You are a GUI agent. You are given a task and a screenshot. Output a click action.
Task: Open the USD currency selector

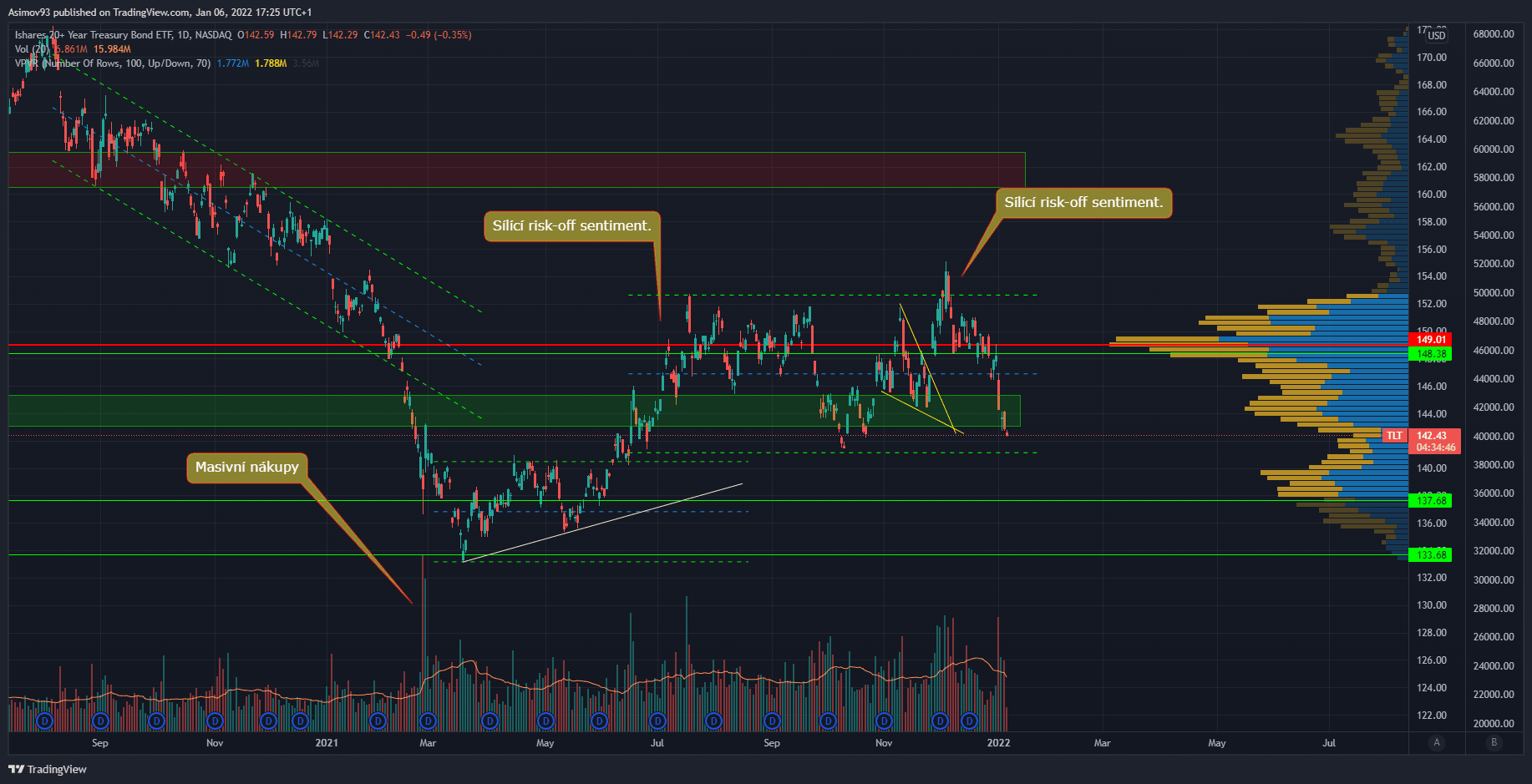coord(1436,35)
